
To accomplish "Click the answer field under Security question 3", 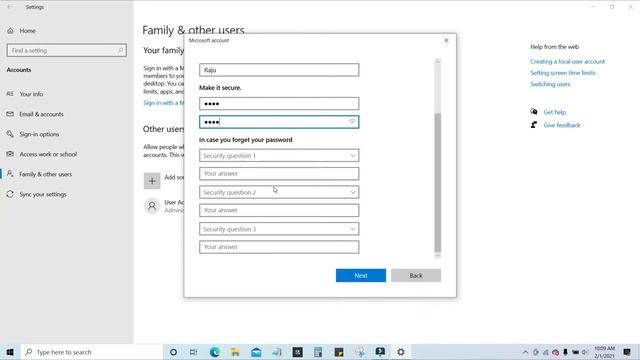I will click(x=279, y=247).
